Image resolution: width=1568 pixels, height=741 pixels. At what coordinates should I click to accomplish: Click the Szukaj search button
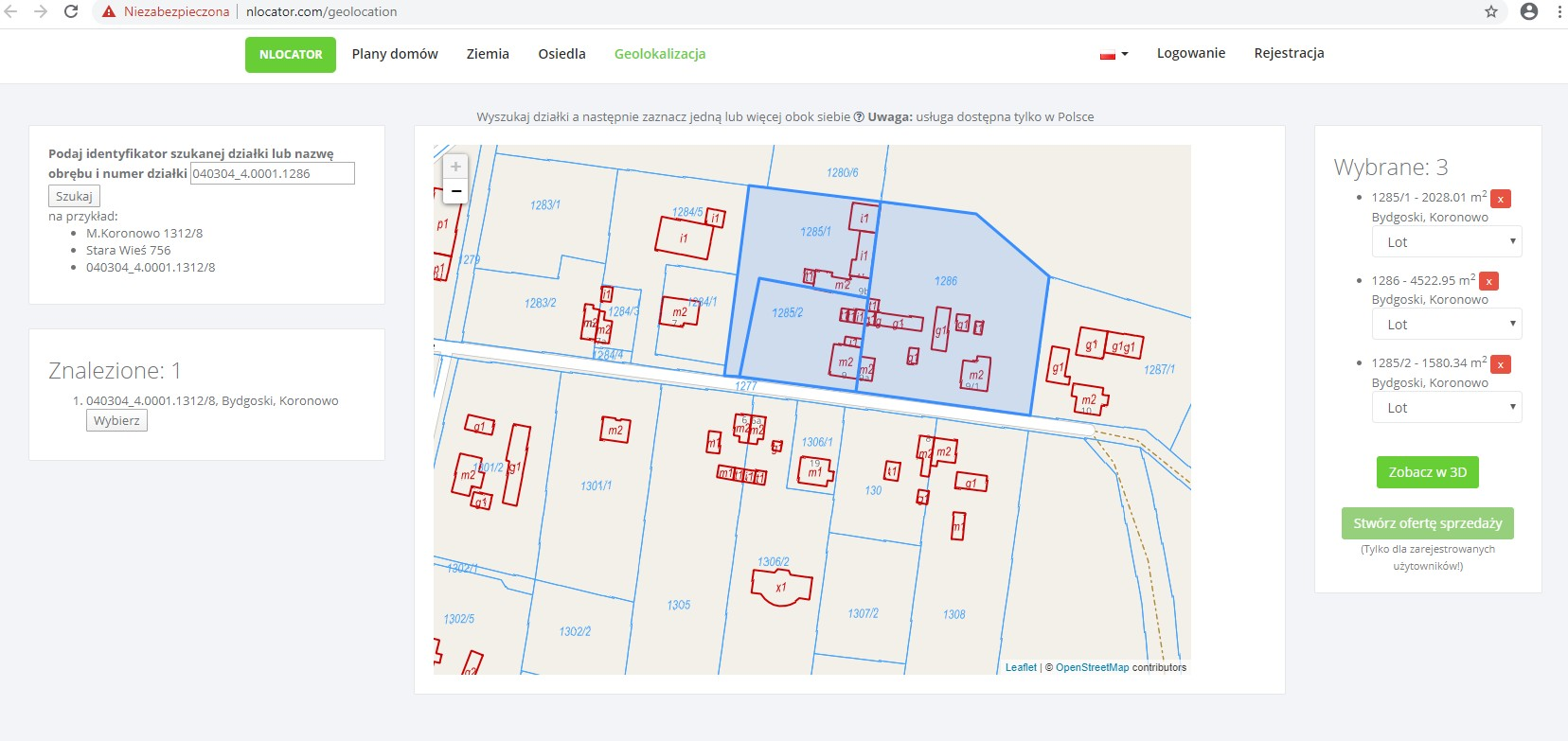tap(74, 196)
